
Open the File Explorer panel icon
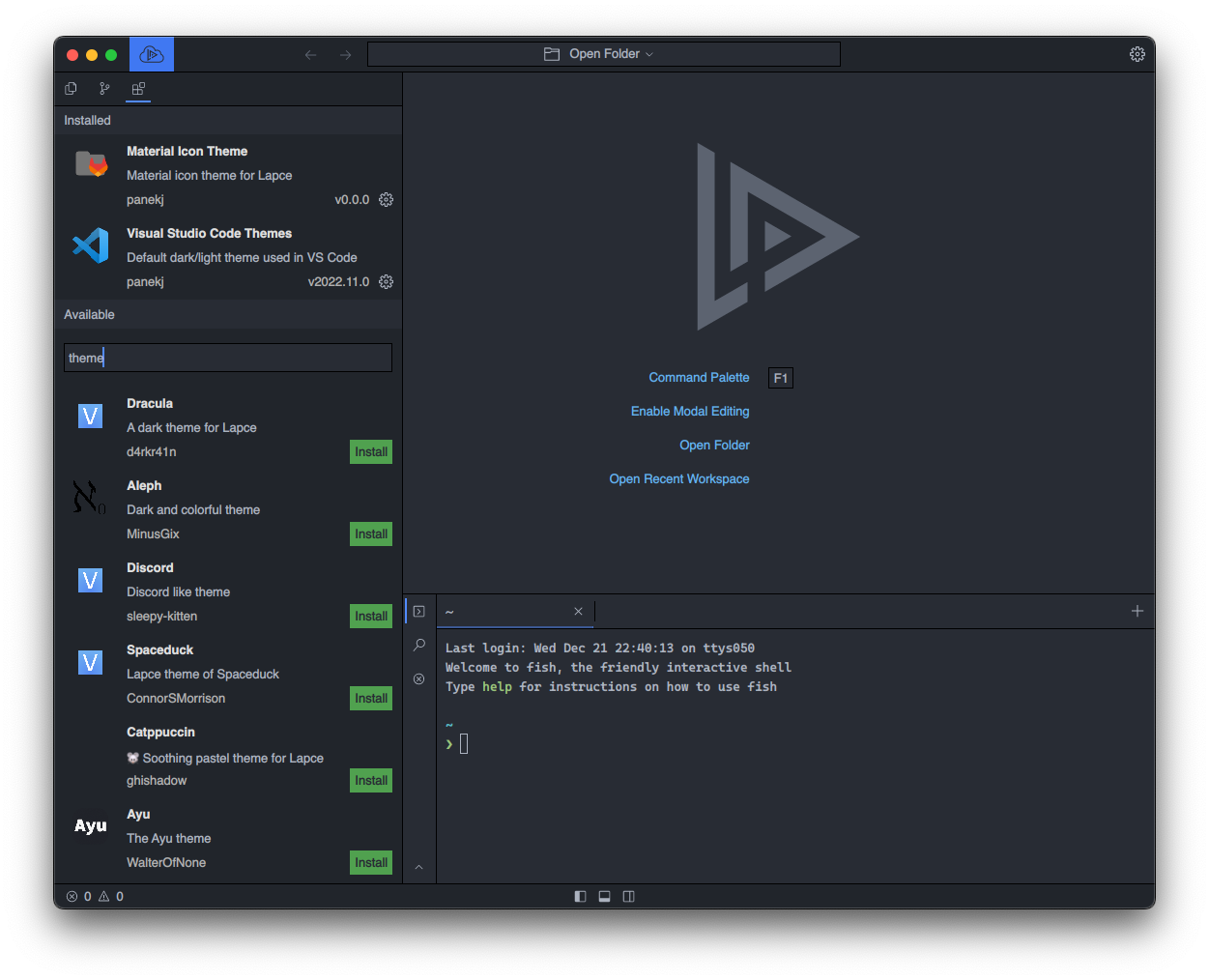[71, 89]
